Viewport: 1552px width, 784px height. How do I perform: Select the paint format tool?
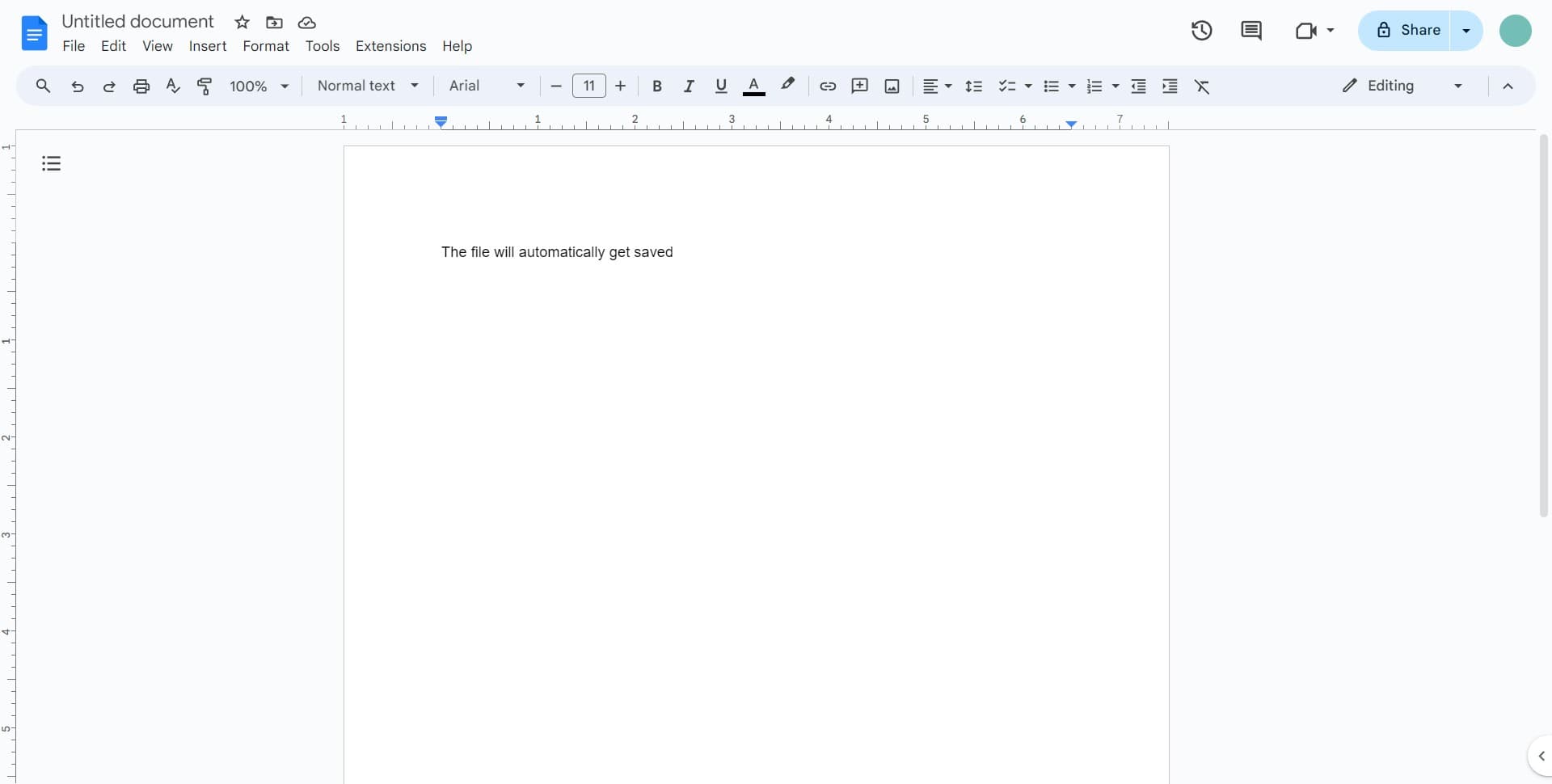coord(205,86)
